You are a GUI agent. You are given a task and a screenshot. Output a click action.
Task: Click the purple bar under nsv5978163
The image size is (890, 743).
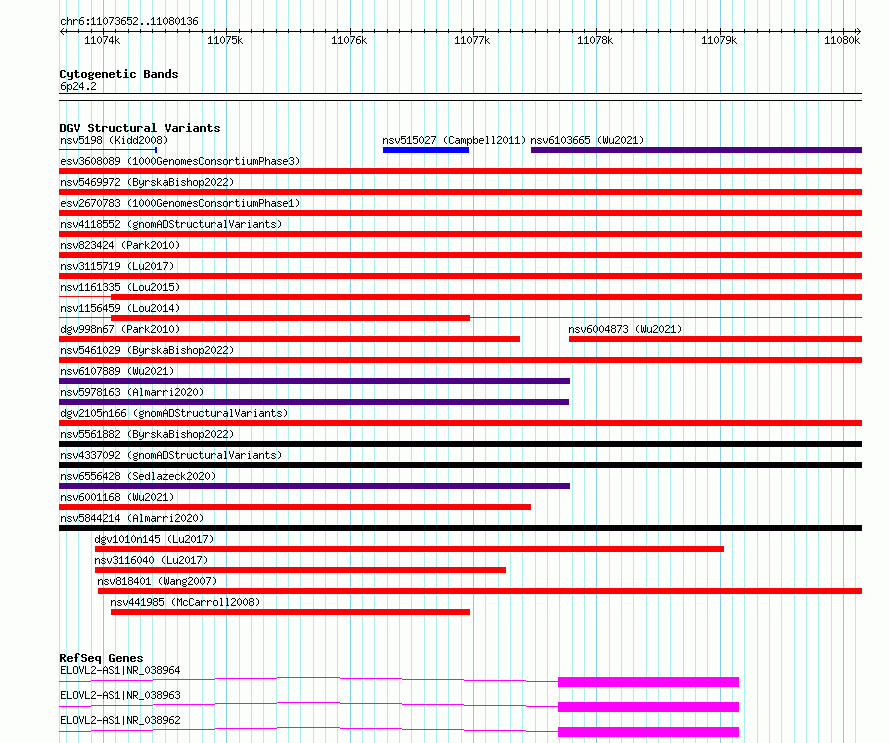tap(314, 402)
